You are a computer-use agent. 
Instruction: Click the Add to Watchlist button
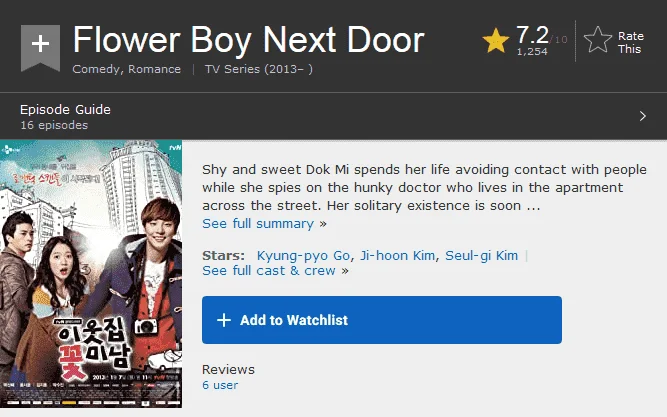382,320
